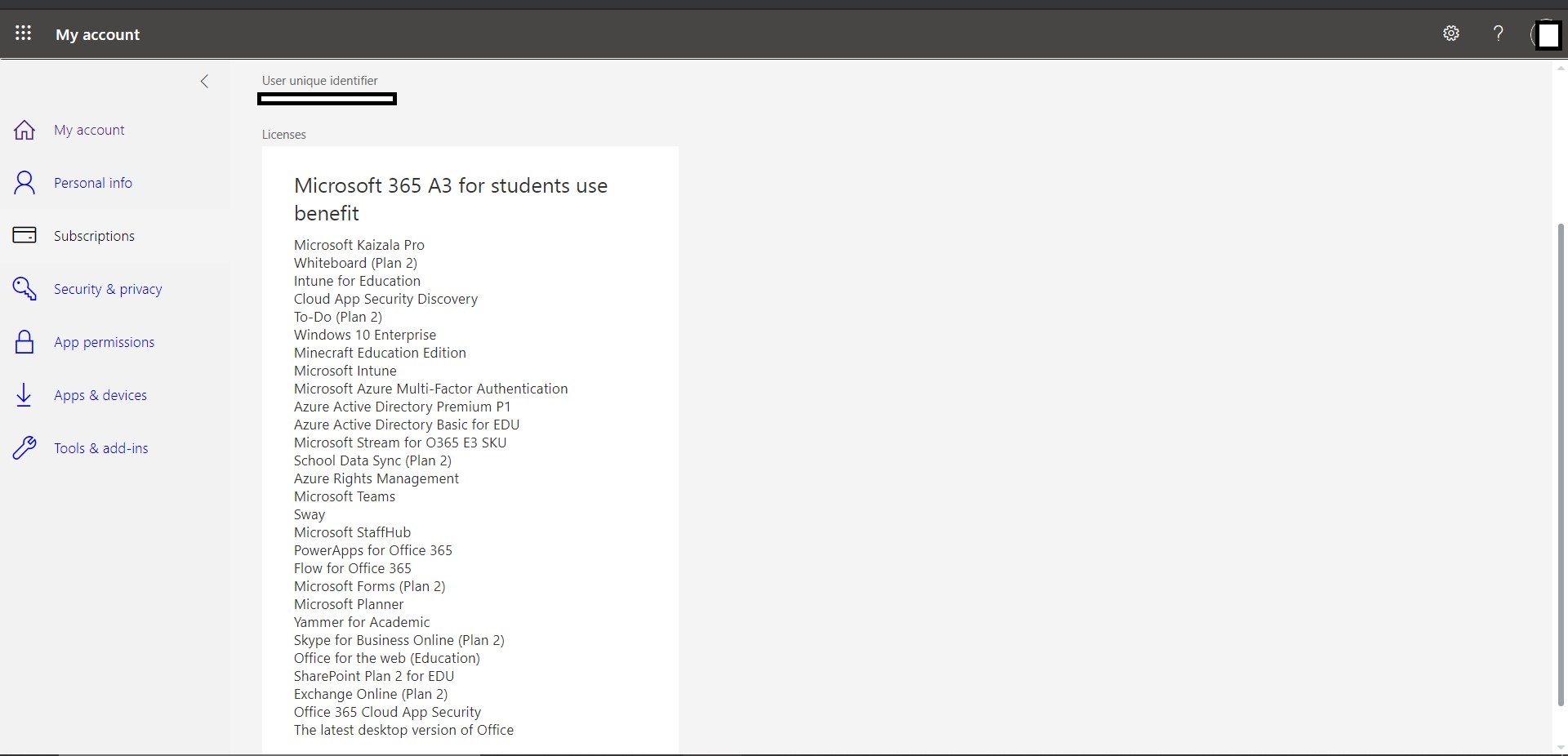
Task: Go to My account in sidebar
Action: point(89,130)
